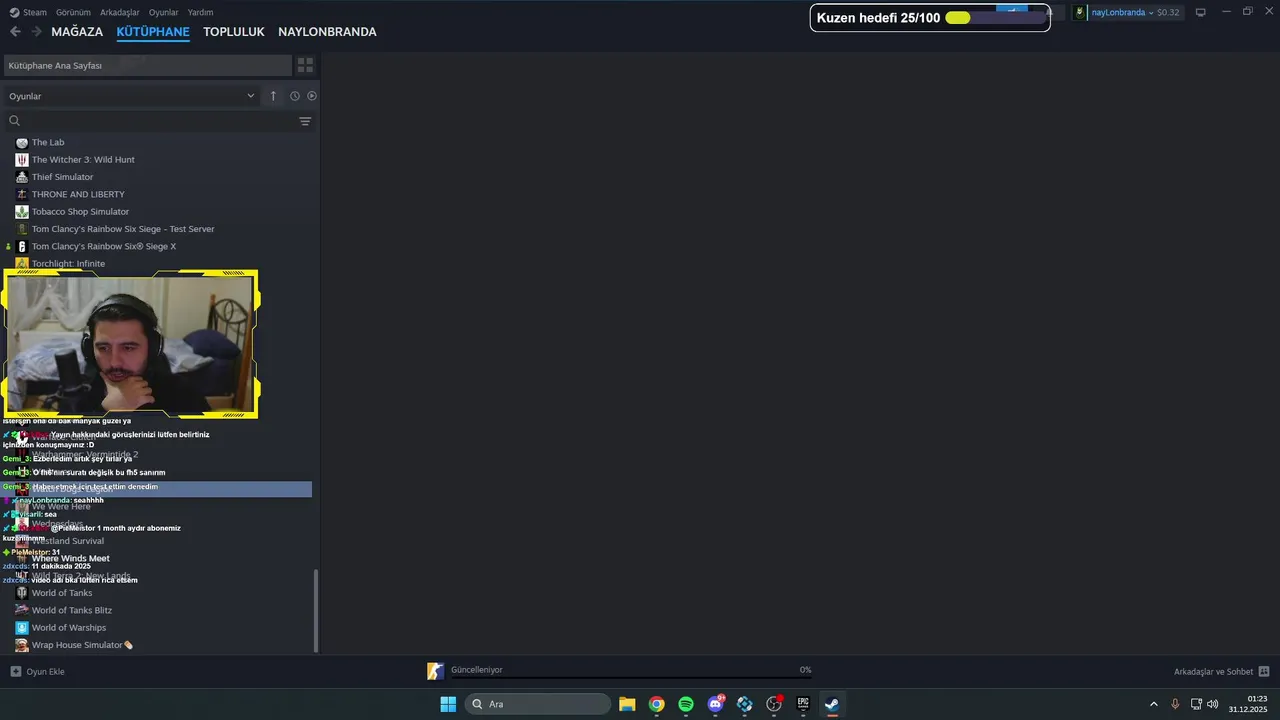Click the forward navigation arrow

[x=36, y=32]
